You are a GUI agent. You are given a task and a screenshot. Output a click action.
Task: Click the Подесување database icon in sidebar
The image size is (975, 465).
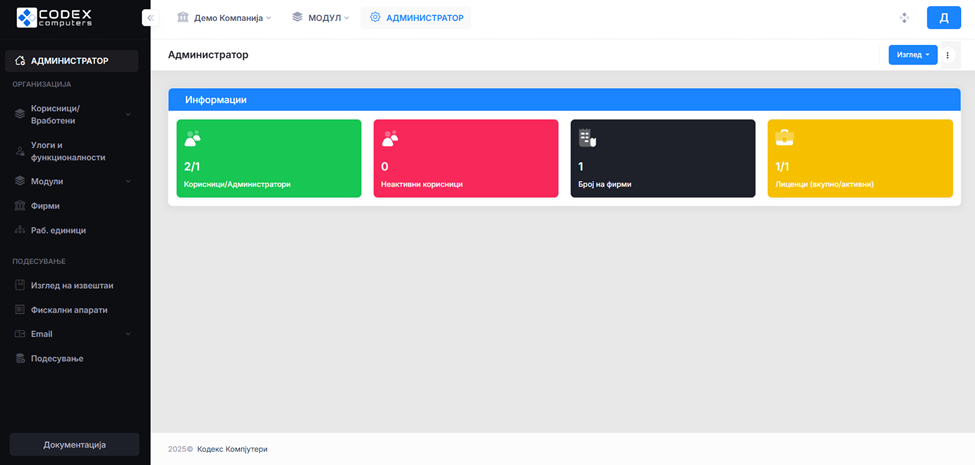pyautogui.click(x=20, y=358)
